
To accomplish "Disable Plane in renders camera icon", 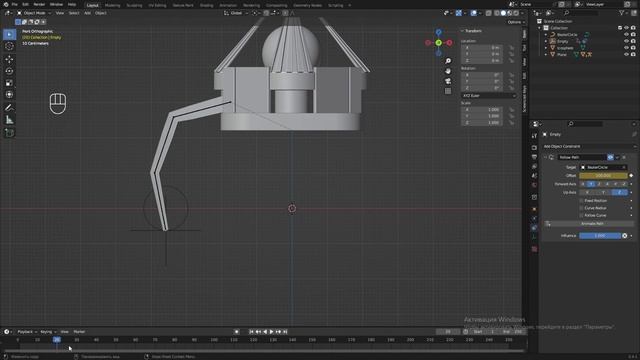I will click(633, 54).
